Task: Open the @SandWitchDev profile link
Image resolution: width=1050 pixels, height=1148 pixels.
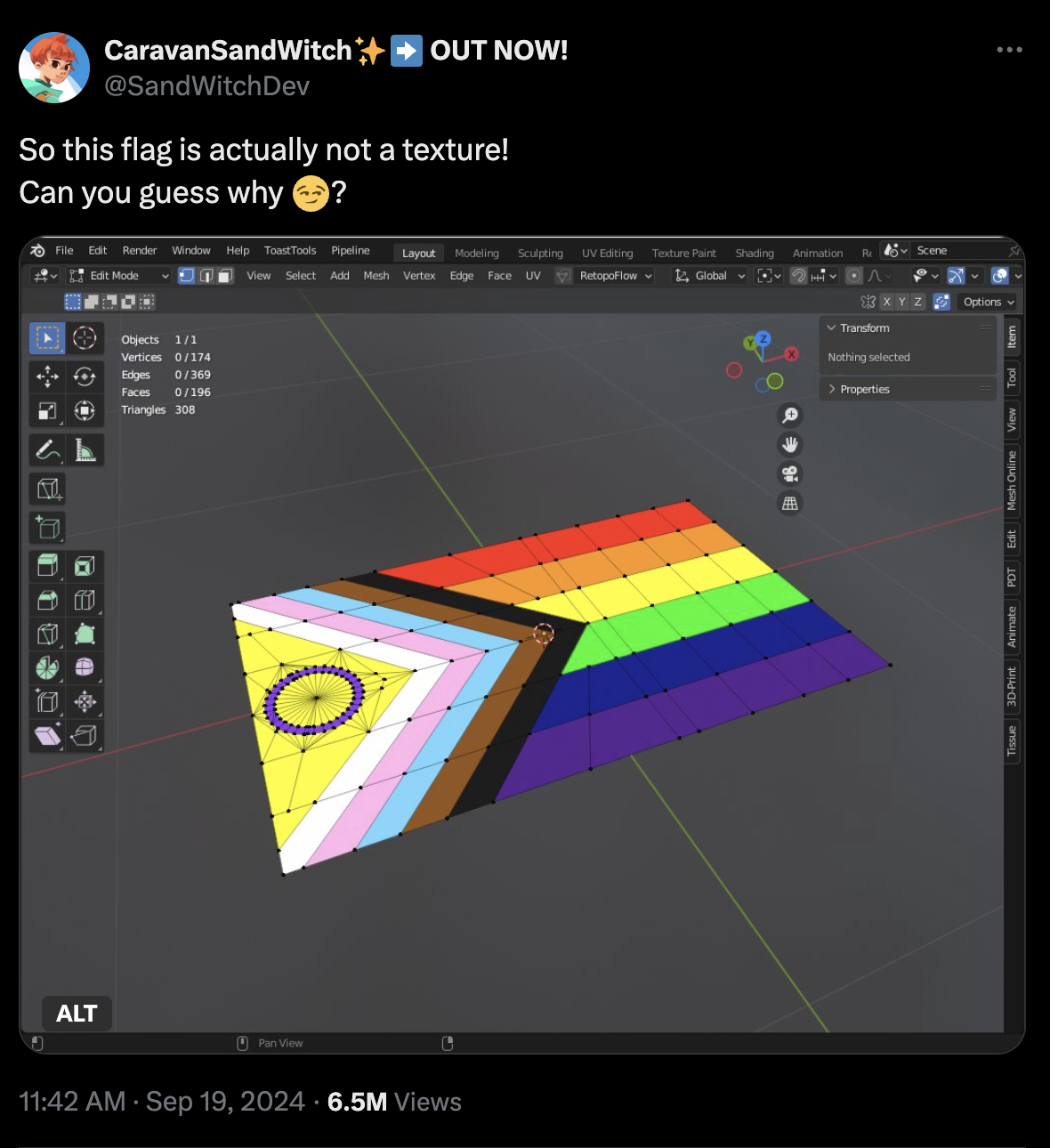Action: (207, 85)
